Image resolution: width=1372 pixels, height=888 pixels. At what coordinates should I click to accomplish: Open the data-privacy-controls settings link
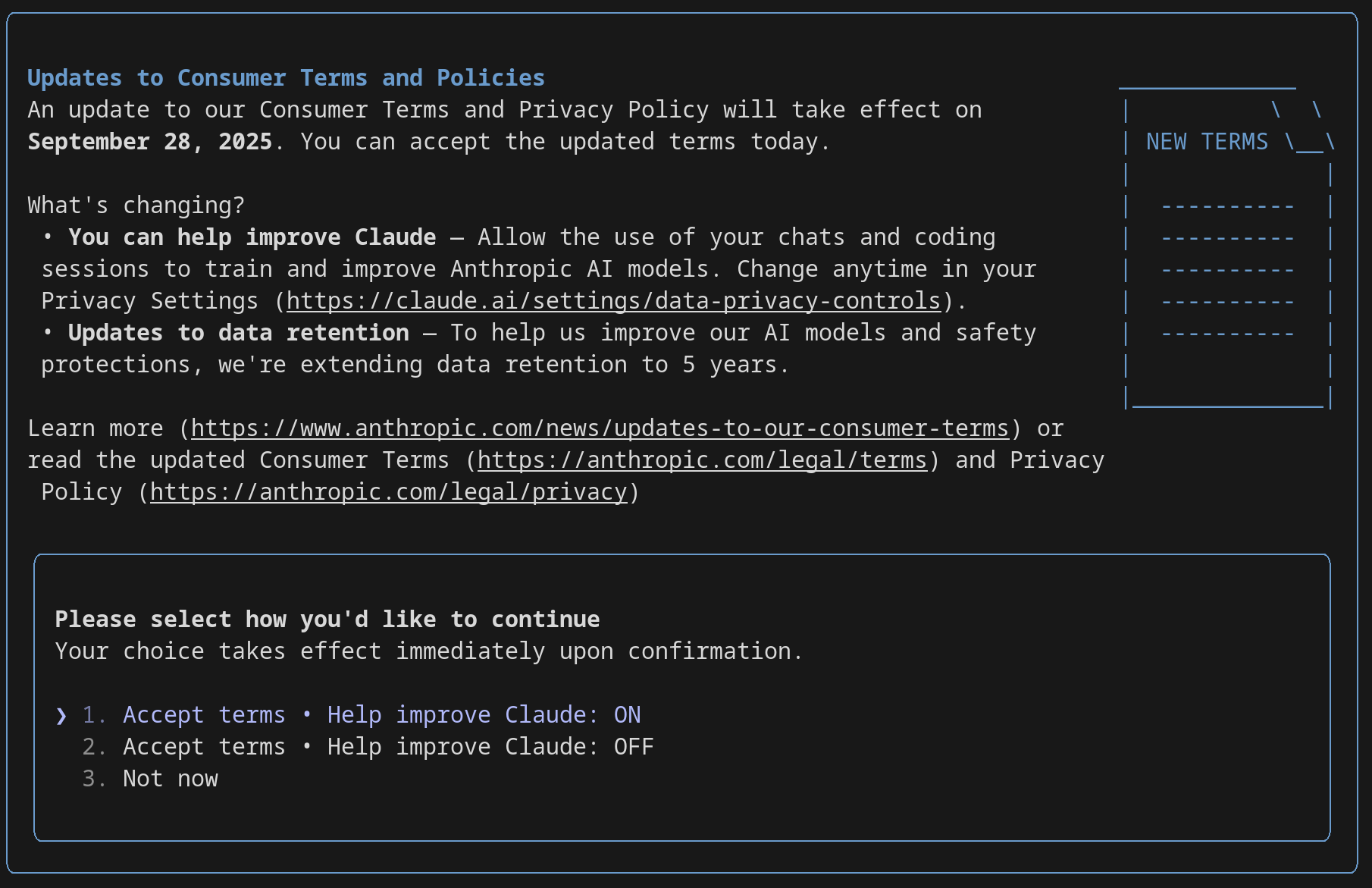[614, 301]
